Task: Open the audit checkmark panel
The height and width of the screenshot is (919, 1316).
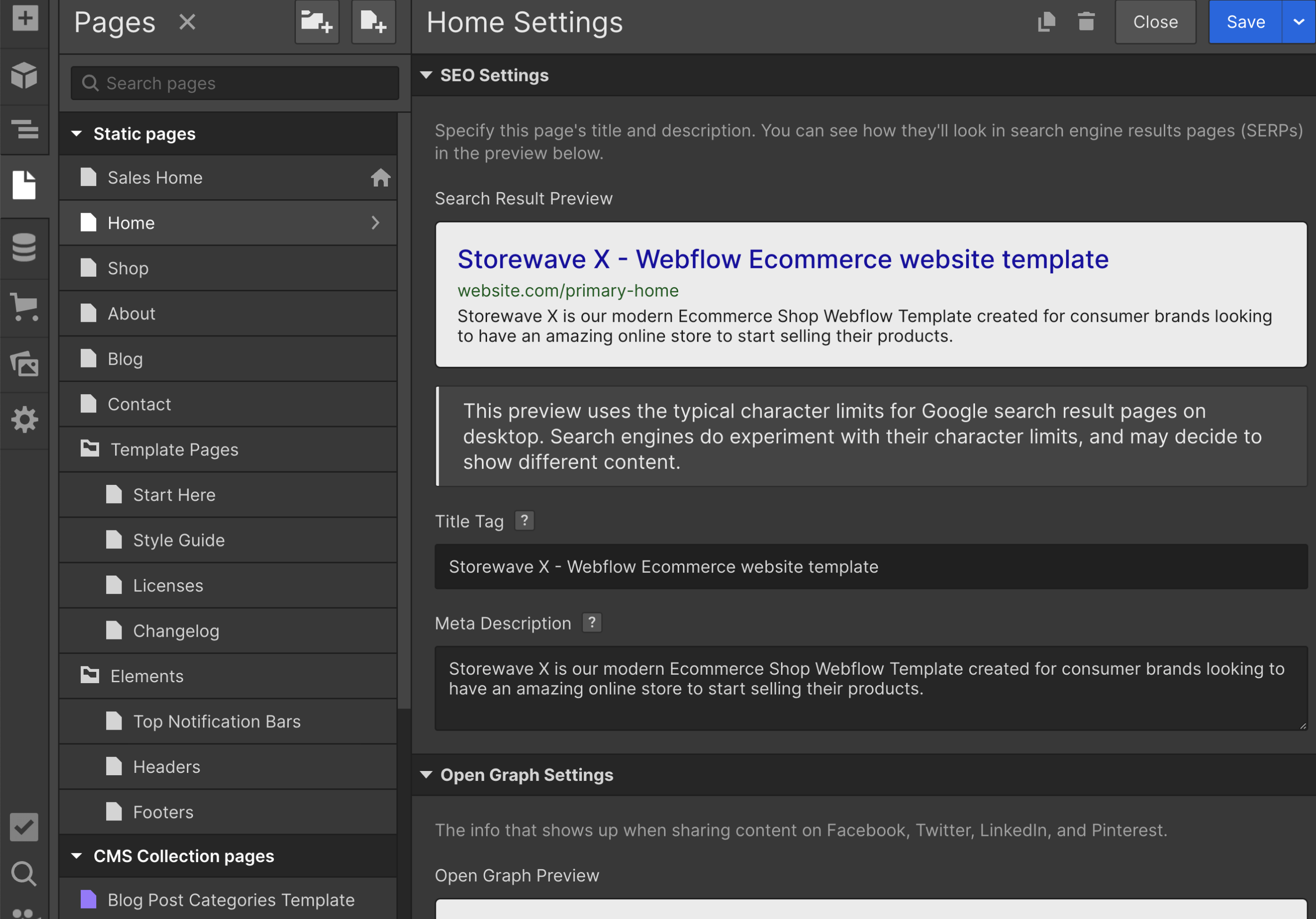Action: pyautogui.click(x=24, y=827)
